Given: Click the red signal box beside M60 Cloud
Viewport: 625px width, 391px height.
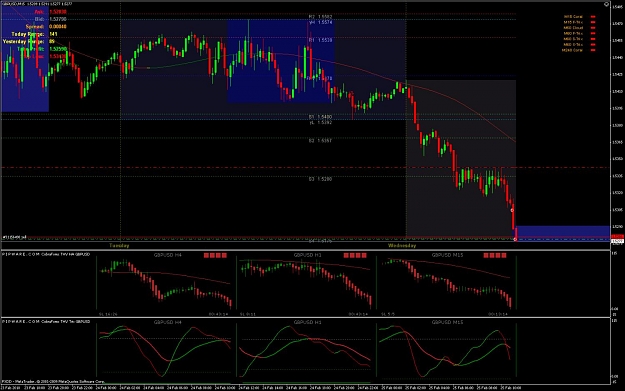Looking at the screenshot, I should (x=593, y=28).
